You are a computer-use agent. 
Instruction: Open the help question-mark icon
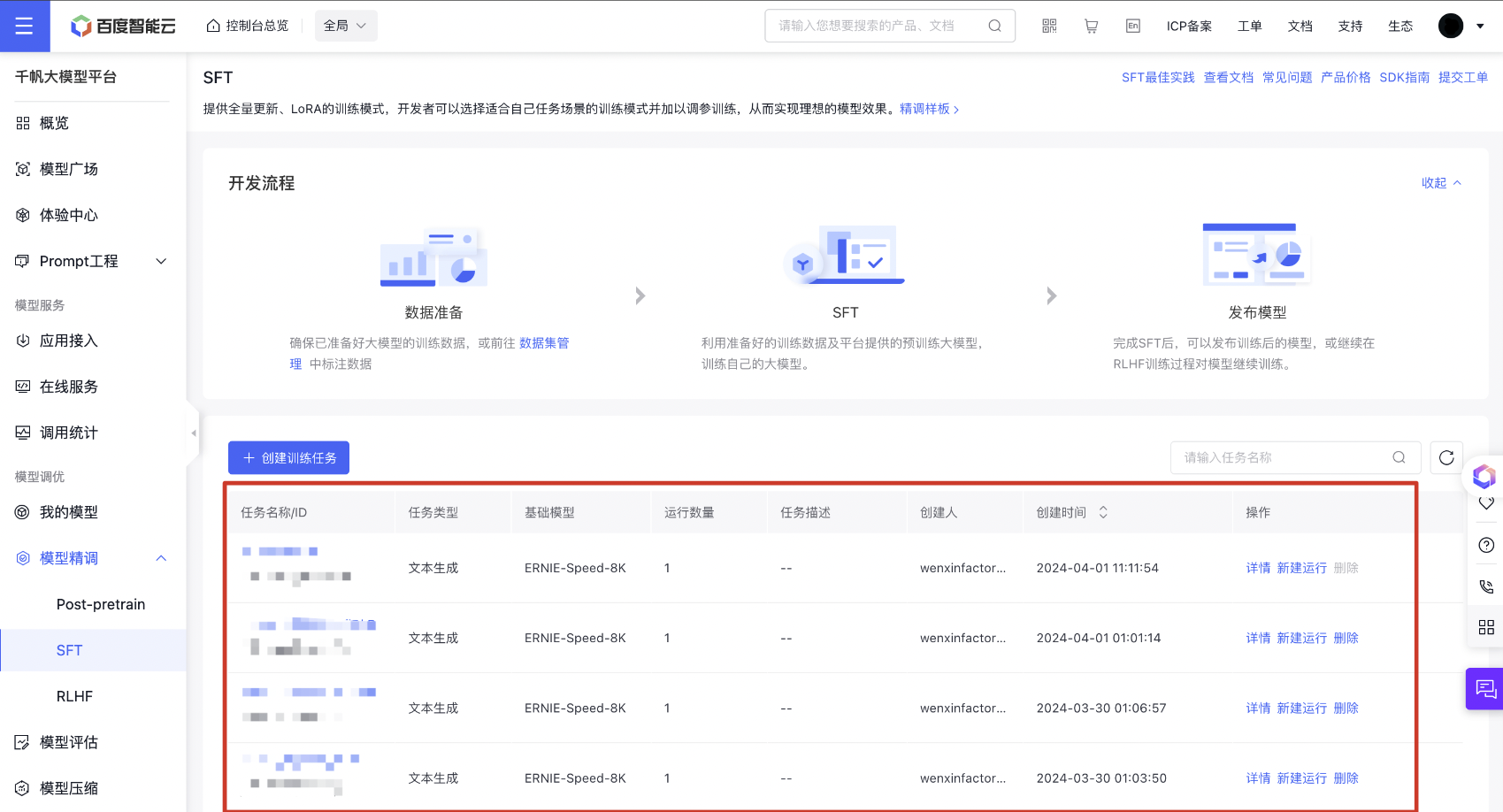(x=1486, y=545)
